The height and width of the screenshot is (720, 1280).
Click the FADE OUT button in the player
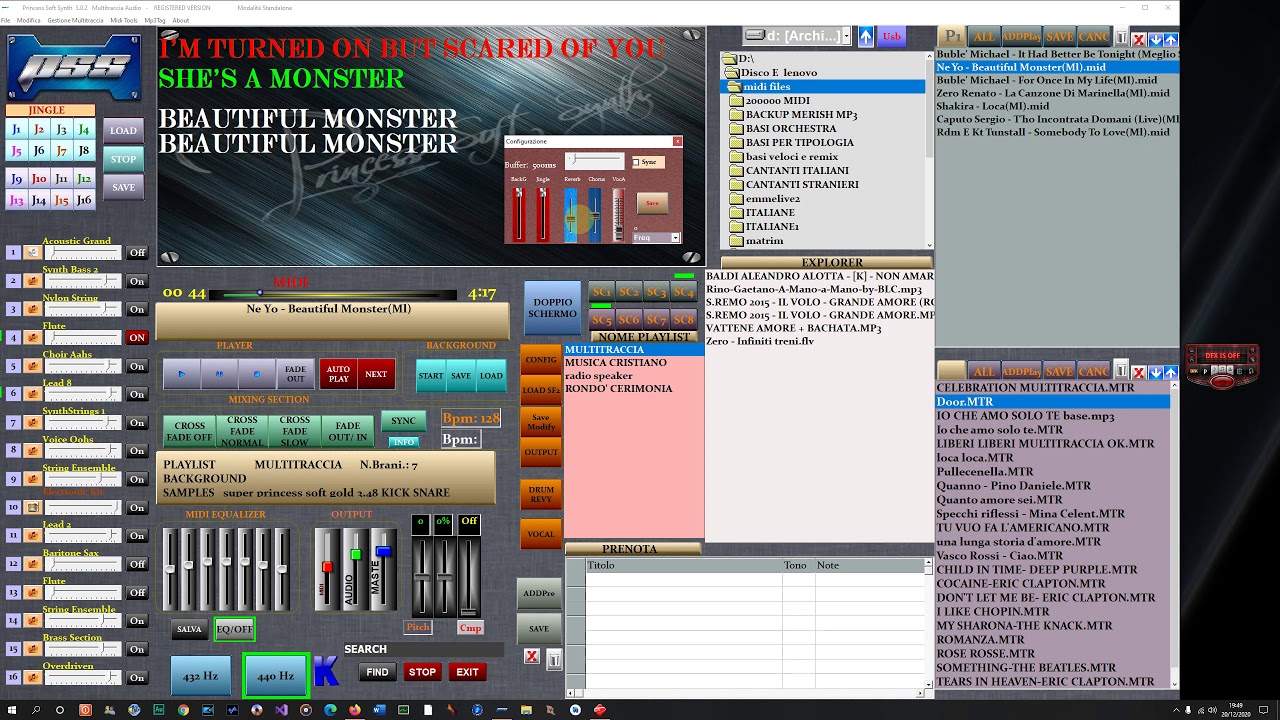click(295, 374)
